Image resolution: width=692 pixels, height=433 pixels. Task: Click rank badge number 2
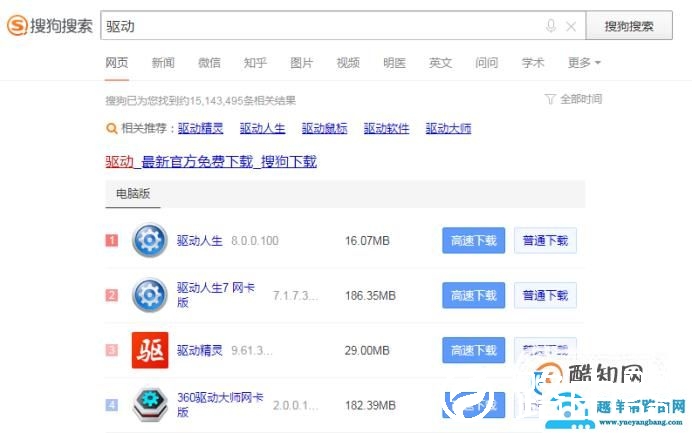click(x=112, y=295)
